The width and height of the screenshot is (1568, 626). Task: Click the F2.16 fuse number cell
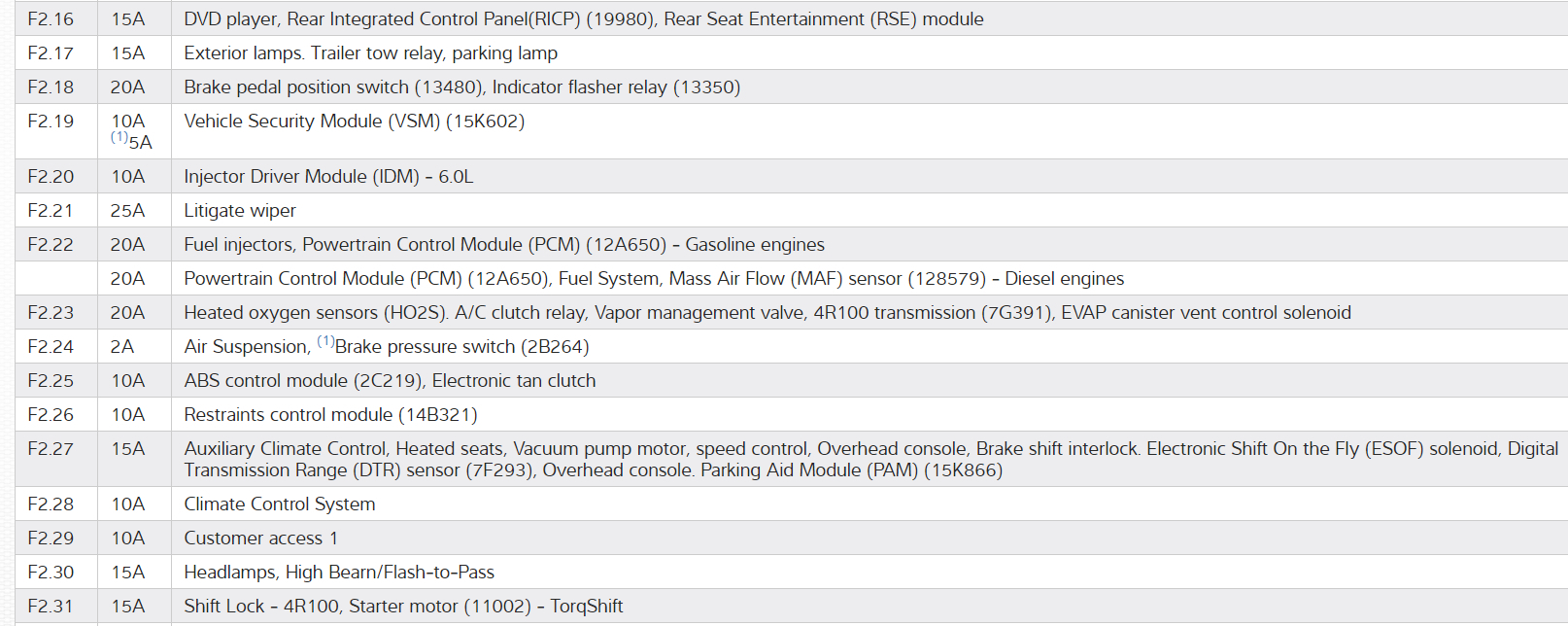pos(51,19)
